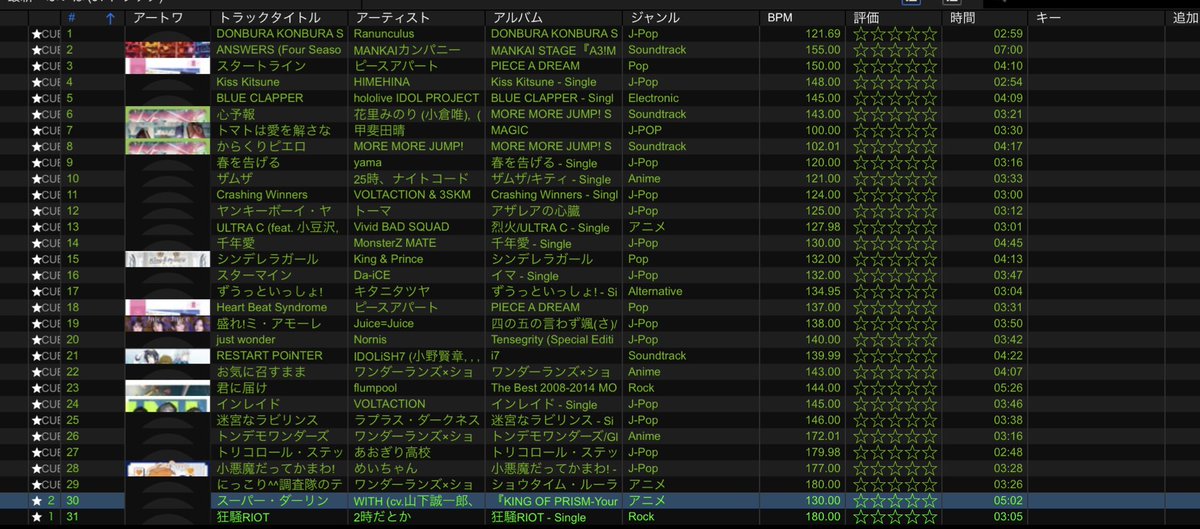Click album The Best 2008-2014 MO

point(554,388)
